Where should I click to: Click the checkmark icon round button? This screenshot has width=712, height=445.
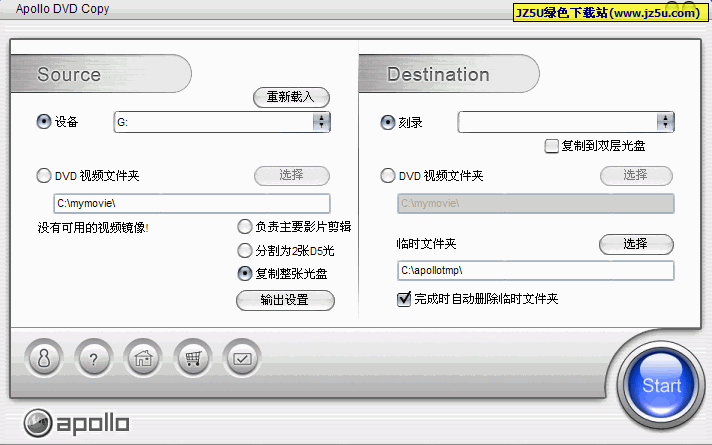(242, 358)
